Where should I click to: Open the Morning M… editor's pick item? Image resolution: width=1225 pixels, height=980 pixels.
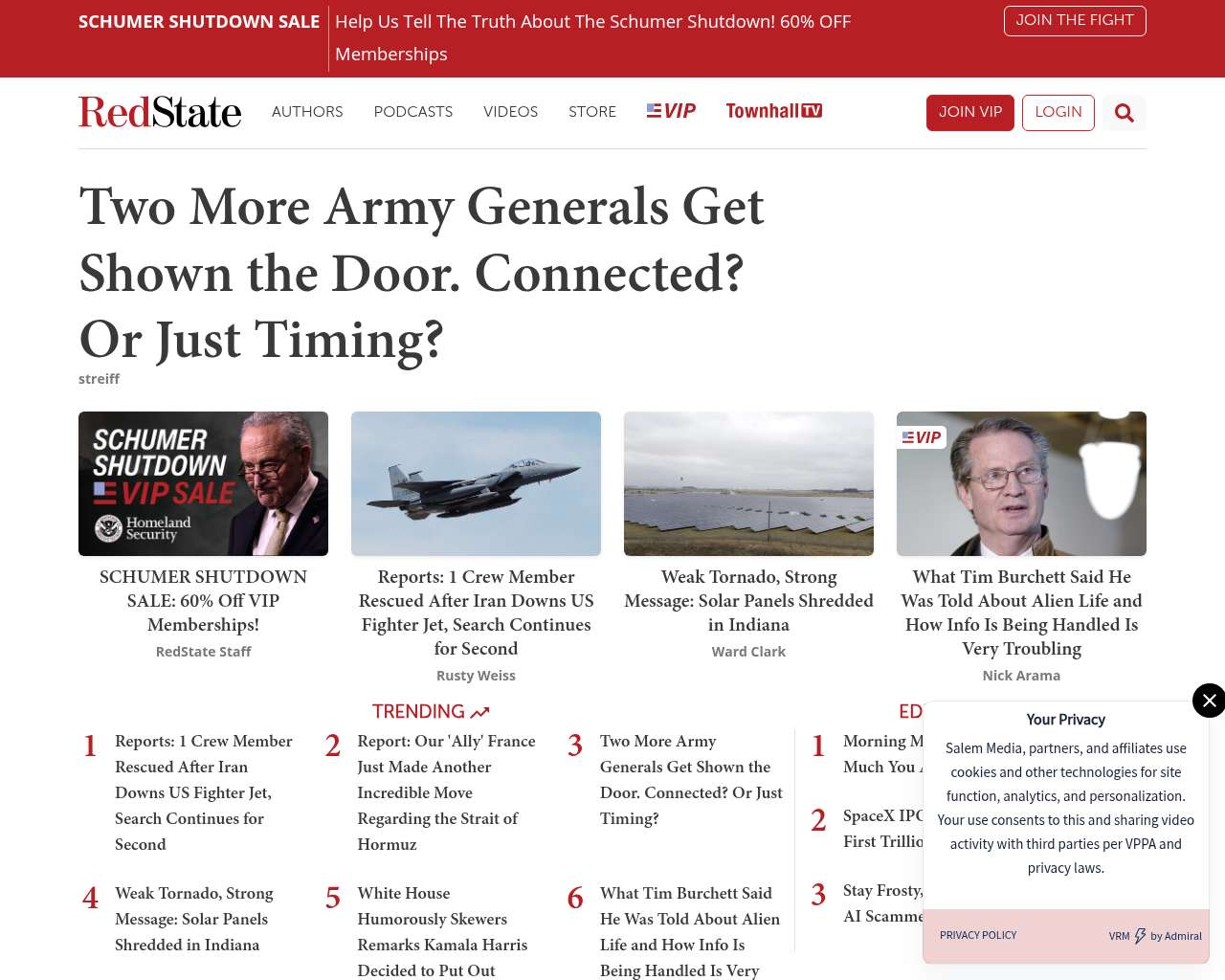pos(882,754)
